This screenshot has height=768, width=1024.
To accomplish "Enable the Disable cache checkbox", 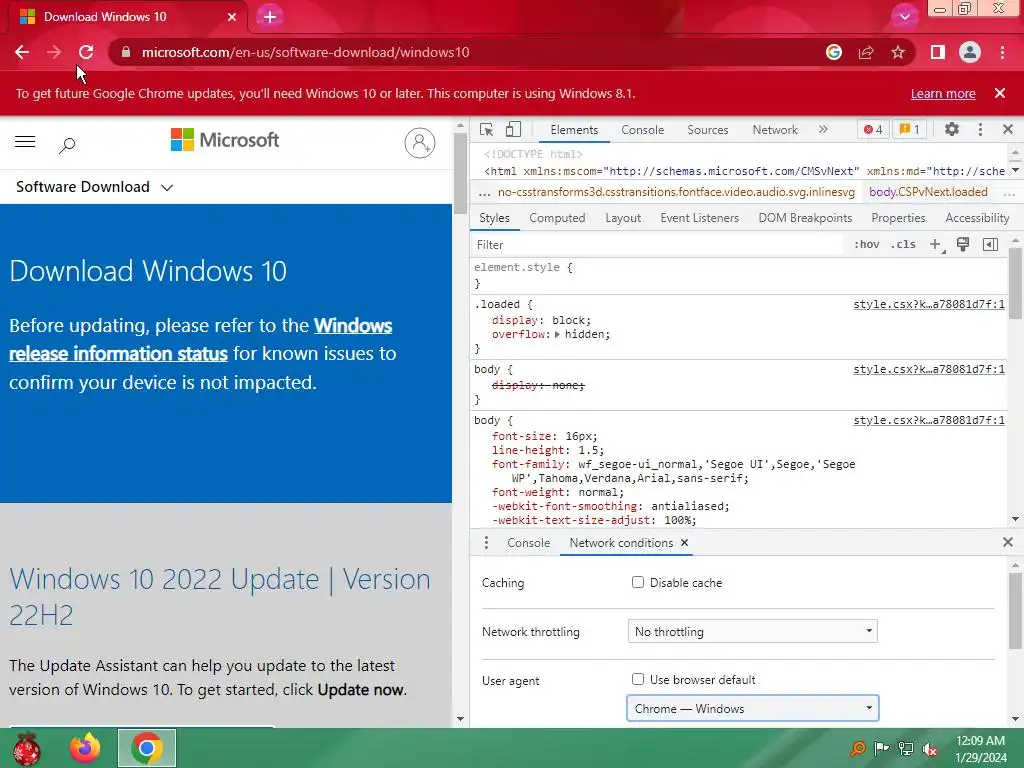I will tap(638, 582).
